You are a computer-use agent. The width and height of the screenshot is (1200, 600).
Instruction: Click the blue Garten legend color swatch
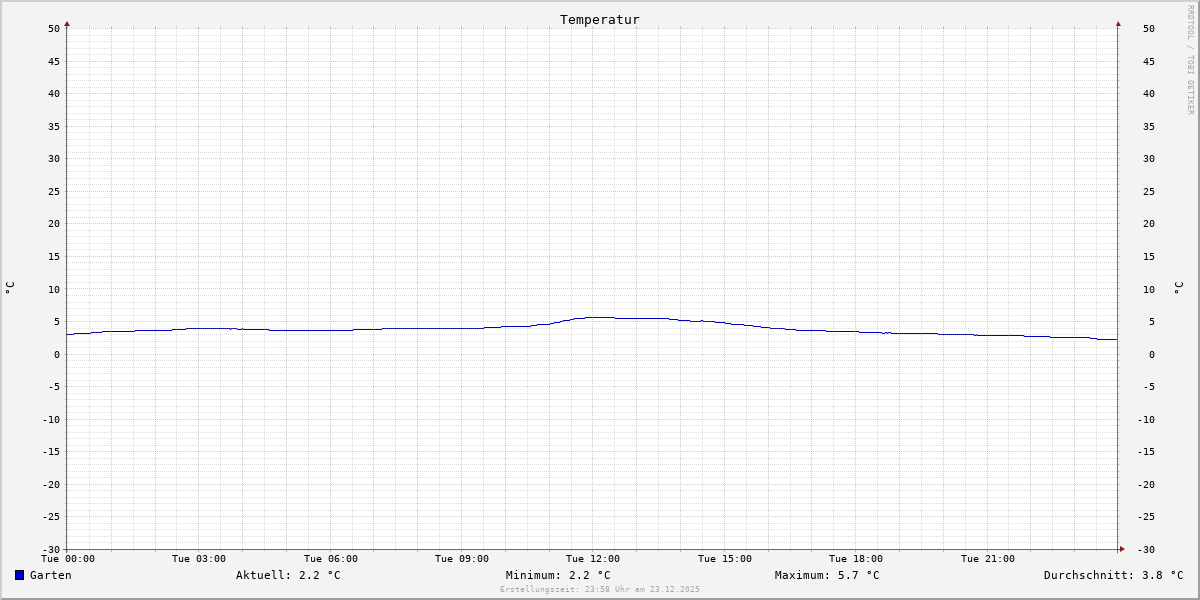pyautogui.click(x=19, y=575)
